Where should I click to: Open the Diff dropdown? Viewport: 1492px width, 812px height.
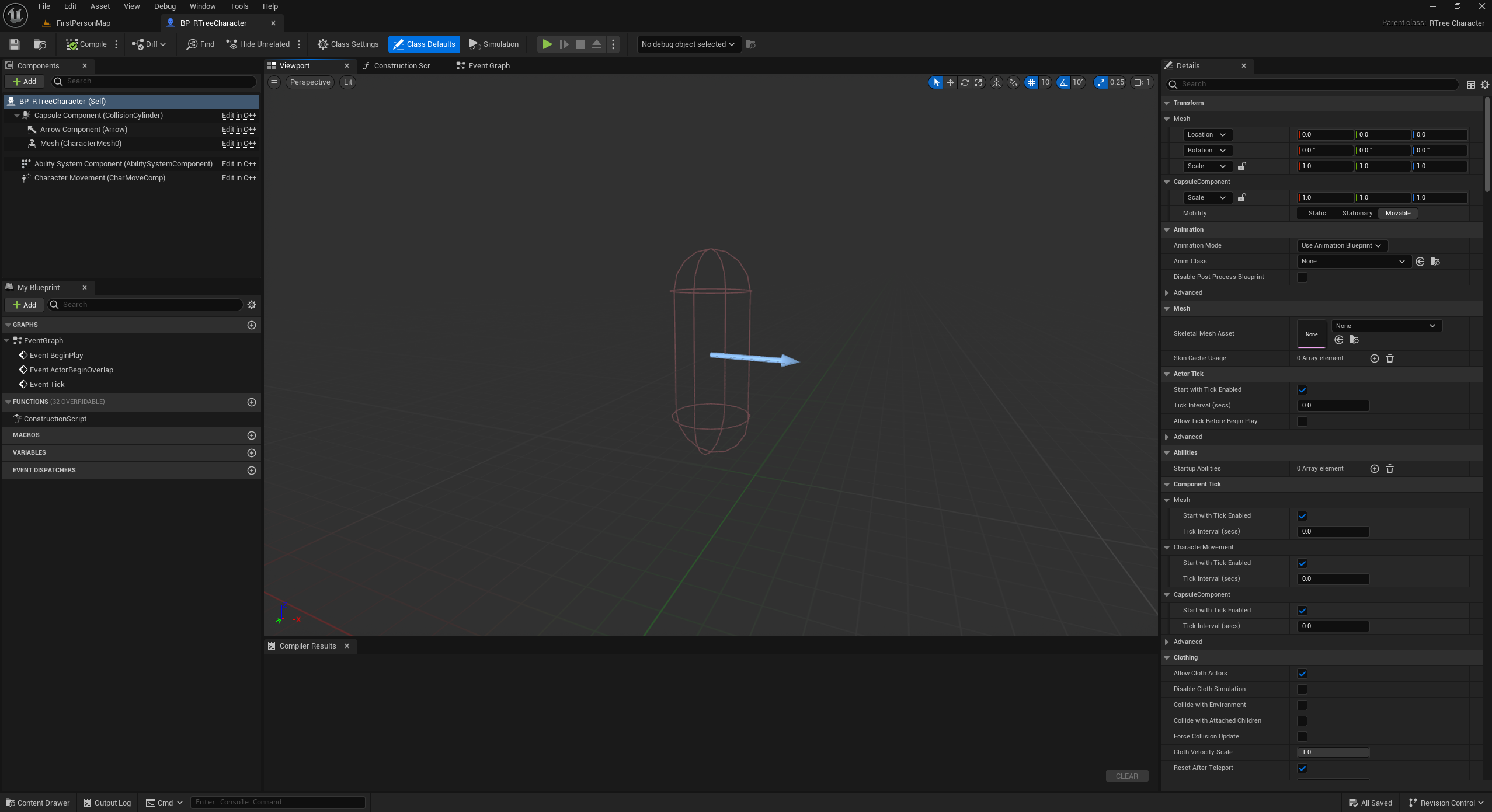tap(148, 44)
